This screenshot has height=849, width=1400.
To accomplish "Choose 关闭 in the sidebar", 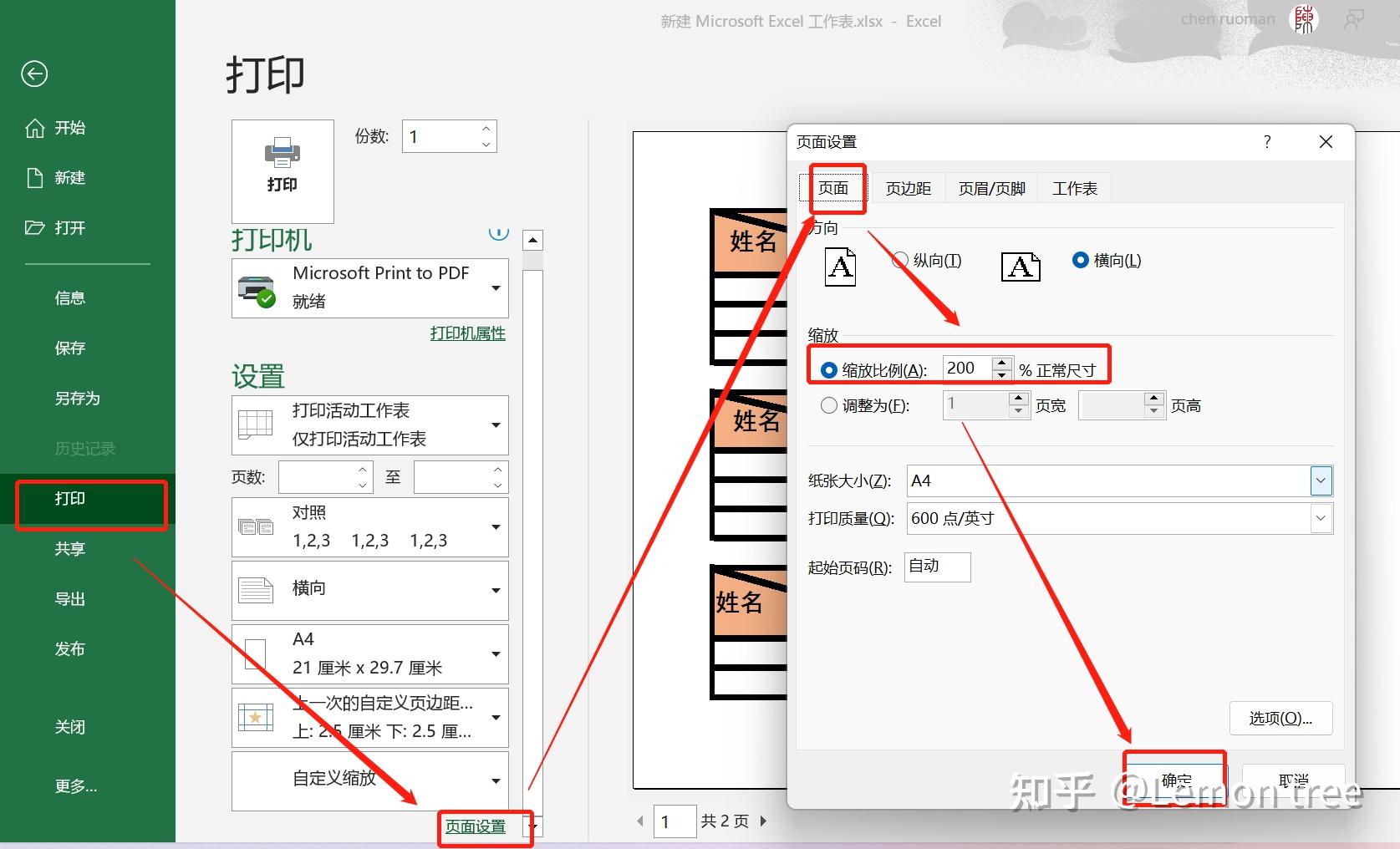I will click(70, 727).
